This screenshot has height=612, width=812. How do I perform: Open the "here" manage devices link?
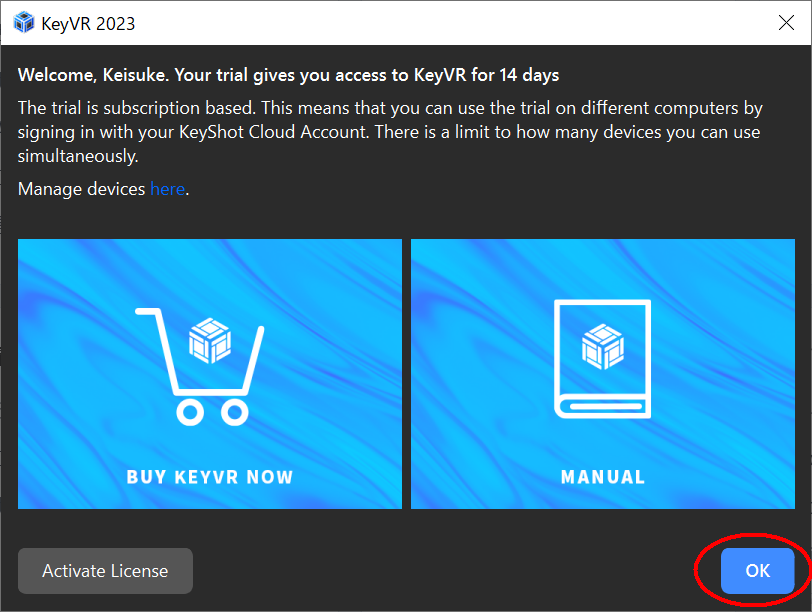pyautogui.click(x=167, y=189)
